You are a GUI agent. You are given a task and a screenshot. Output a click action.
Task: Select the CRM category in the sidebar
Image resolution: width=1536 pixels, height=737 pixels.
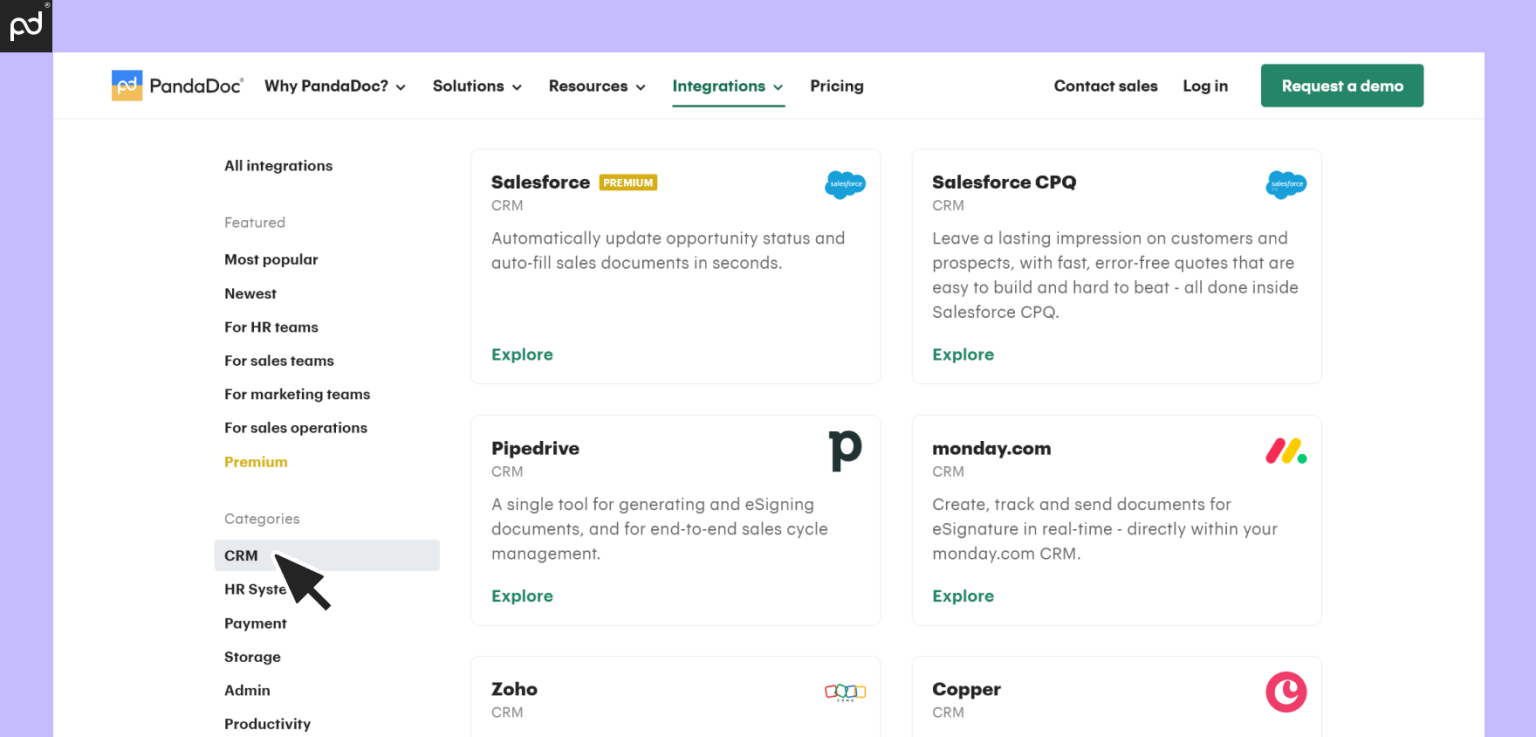(x=241, y=555)
